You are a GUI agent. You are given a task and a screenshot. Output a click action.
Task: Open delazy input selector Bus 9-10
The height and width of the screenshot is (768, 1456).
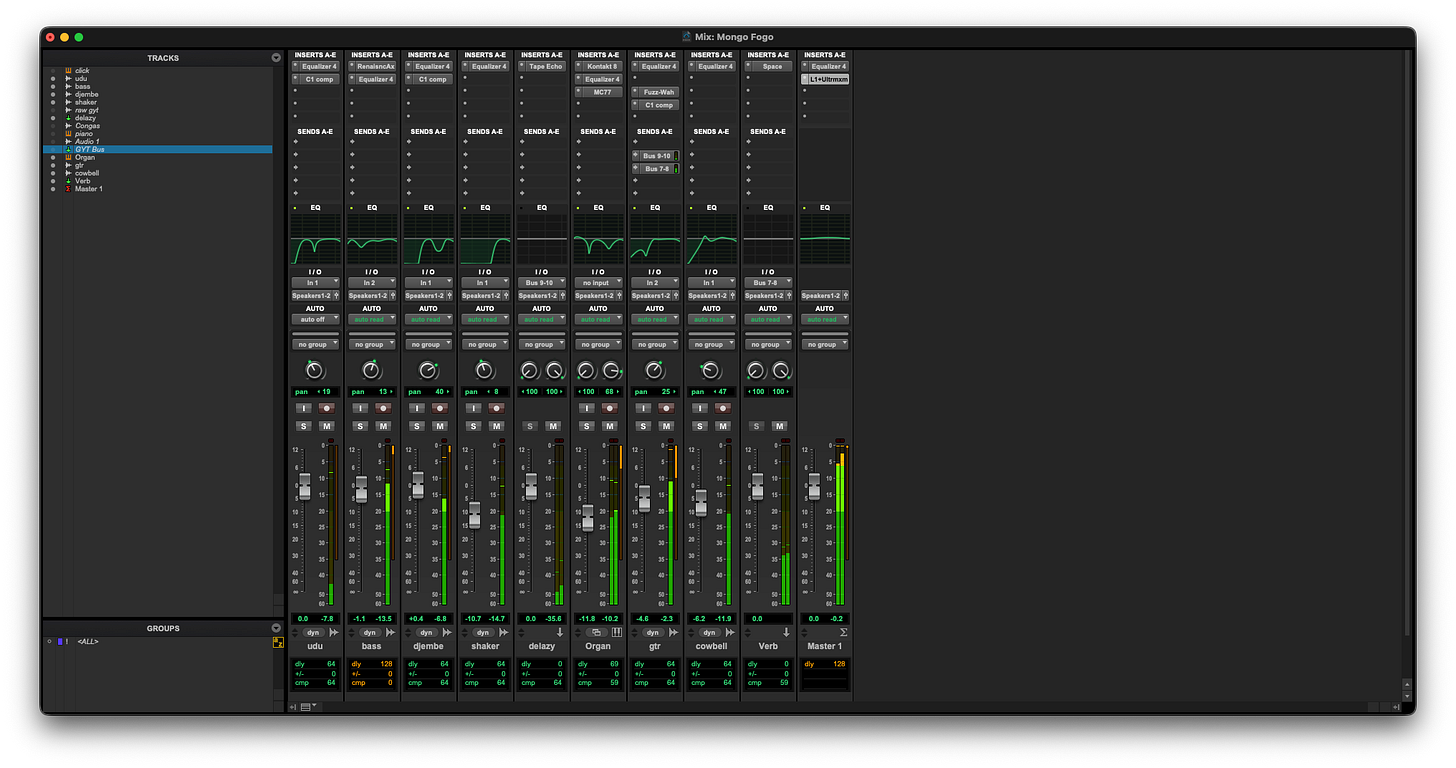click(541, 283)
